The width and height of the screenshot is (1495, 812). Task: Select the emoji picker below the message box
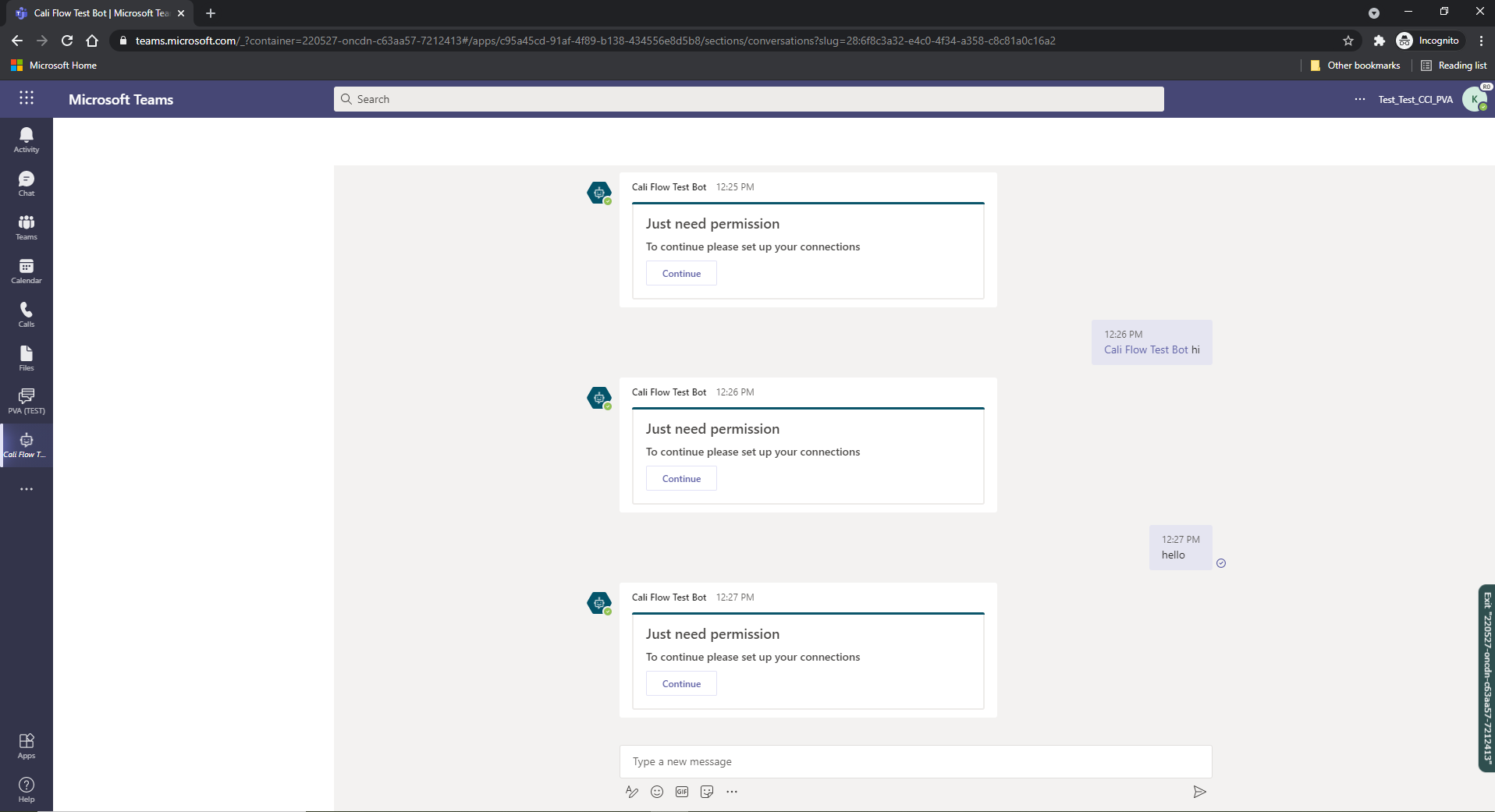pyautogui.click(x=656, y=791)
